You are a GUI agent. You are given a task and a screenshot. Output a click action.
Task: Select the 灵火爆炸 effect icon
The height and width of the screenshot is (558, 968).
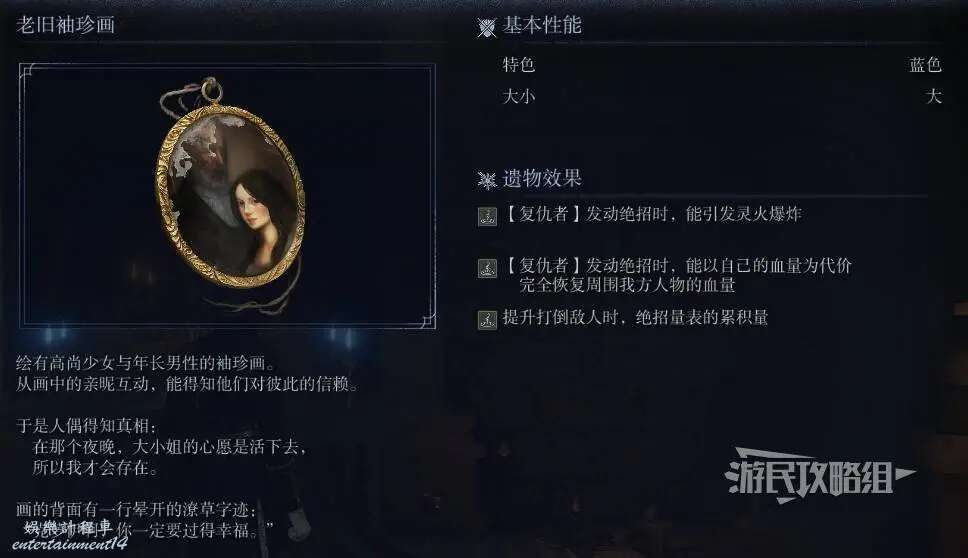[x=488, y=216]
